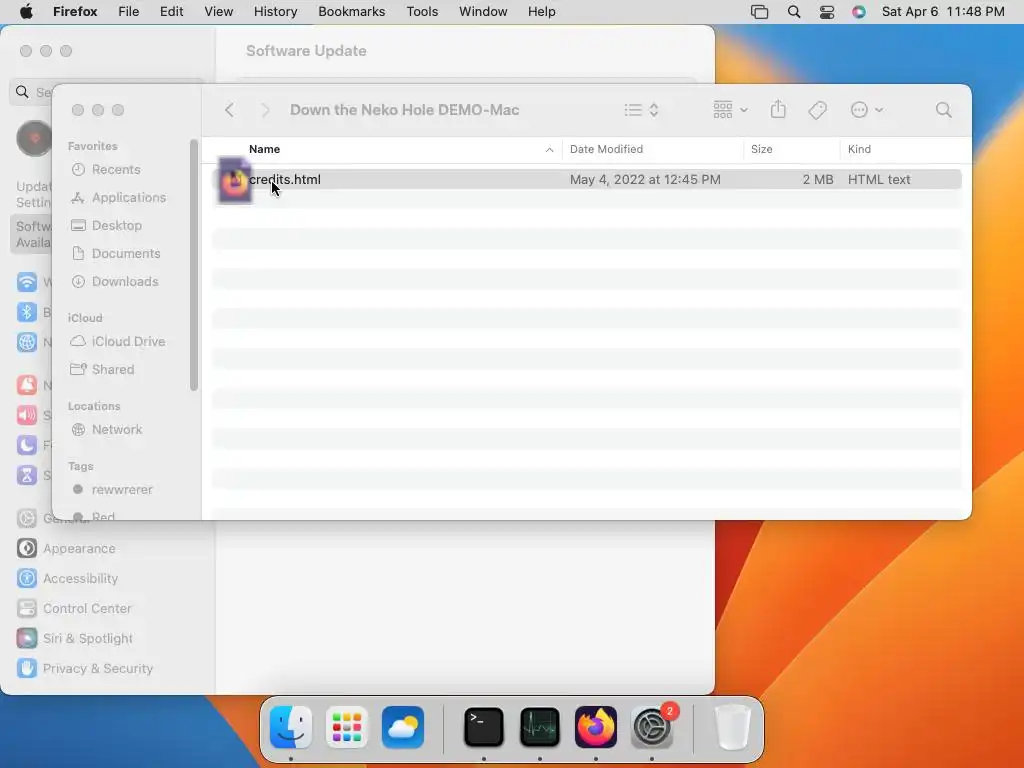Click the Finder sidebar scrollbar
The width and height of the screenshot is (1024, 768).
click(x=193, y=264)
